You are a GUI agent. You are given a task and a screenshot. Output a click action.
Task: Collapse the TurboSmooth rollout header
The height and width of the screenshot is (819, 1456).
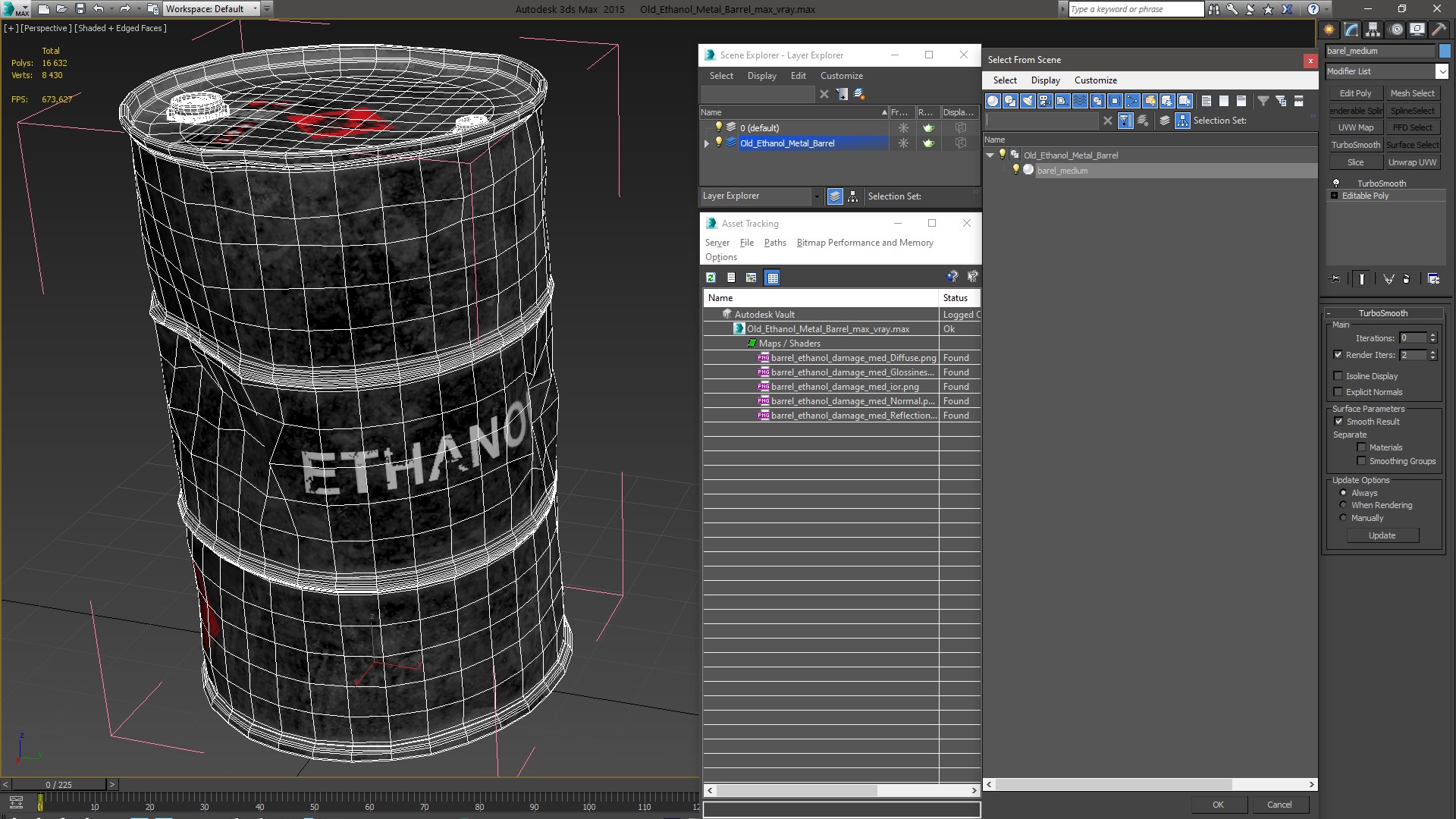[1382, 313]
